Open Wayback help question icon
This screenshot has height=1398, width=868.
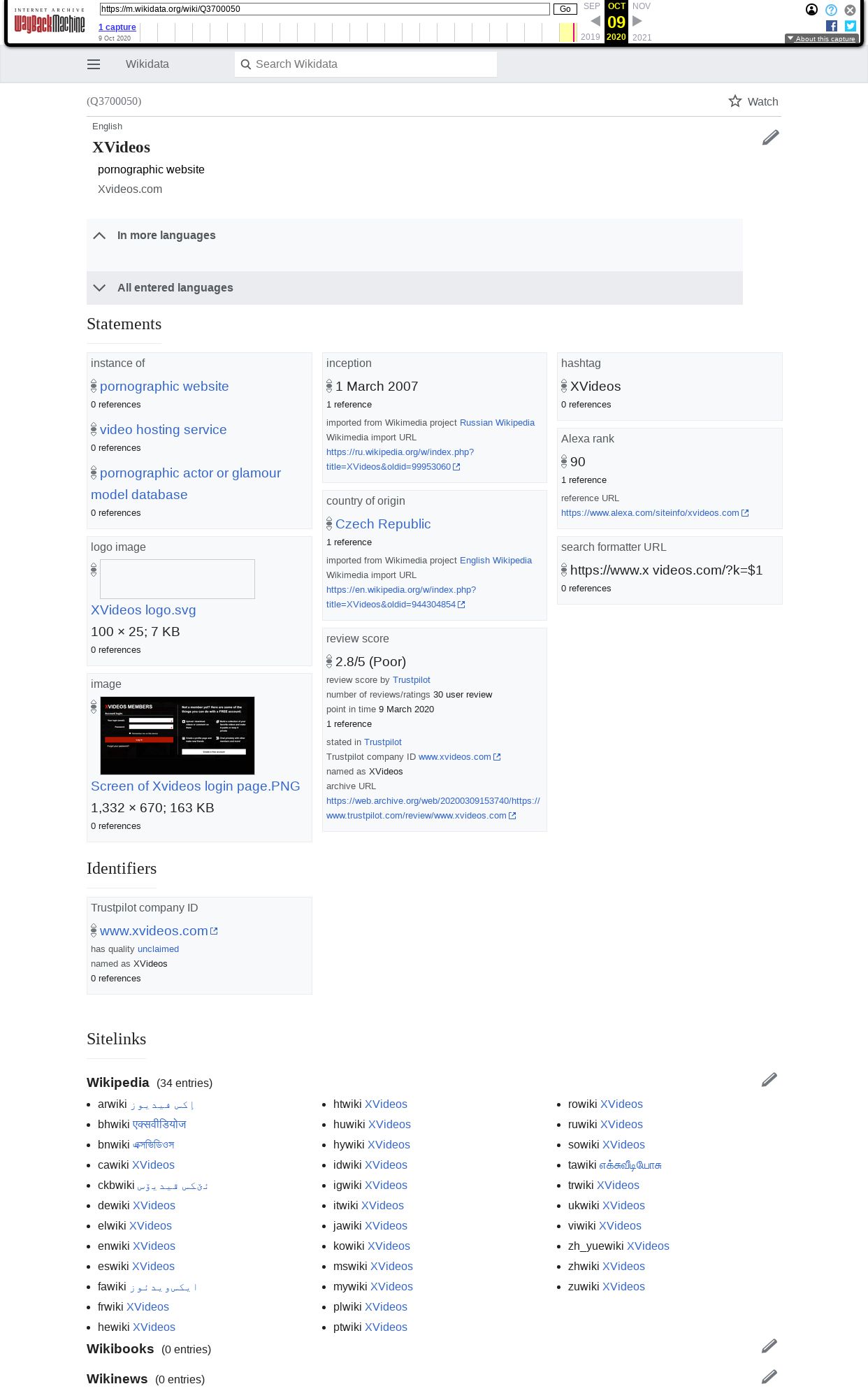[831, 10]
